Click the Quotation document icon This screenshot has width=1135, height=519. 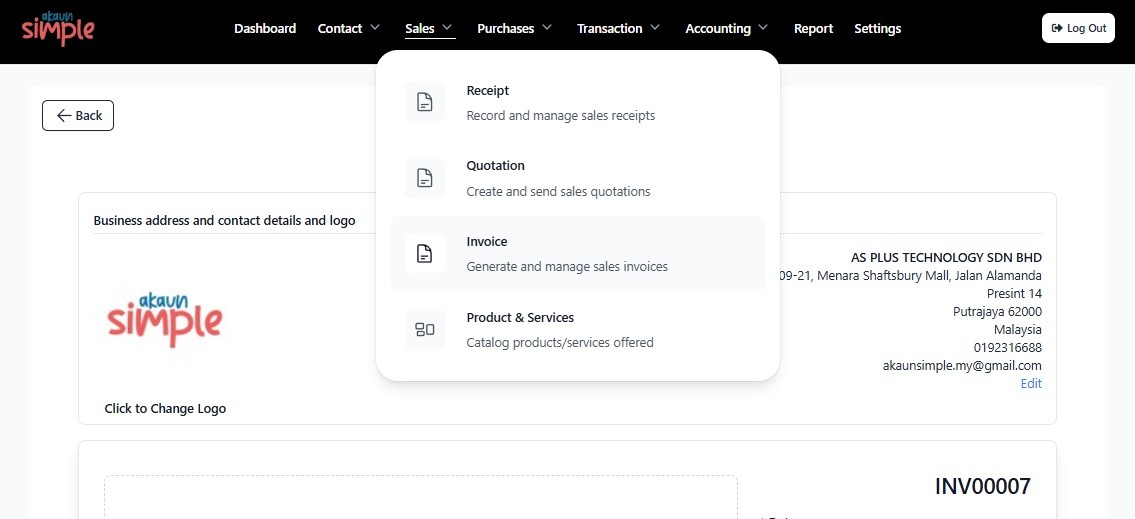[425, 177]
